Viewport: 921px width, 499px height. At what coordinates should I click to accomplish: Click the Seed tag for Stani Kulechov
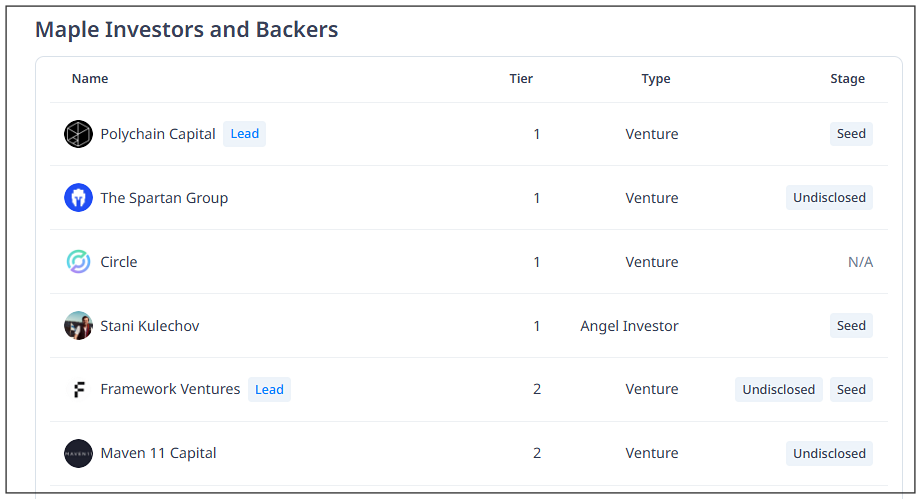[851, 326]
